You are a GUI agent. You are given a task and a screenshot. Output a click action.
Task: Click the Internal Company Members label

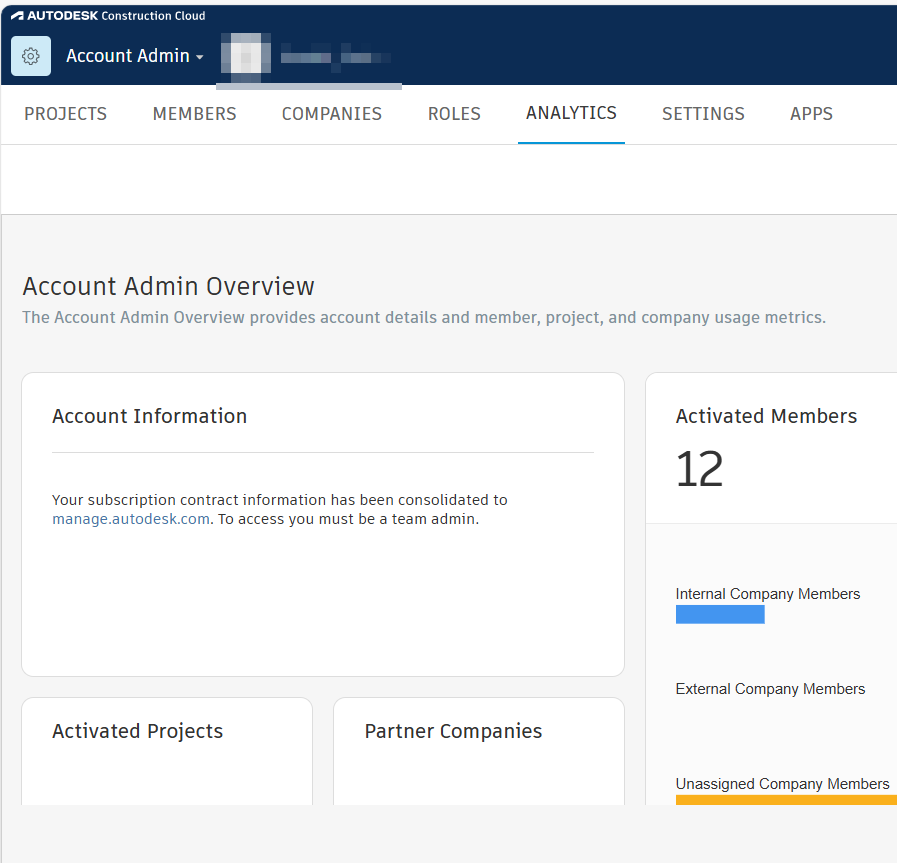point(768,594)
